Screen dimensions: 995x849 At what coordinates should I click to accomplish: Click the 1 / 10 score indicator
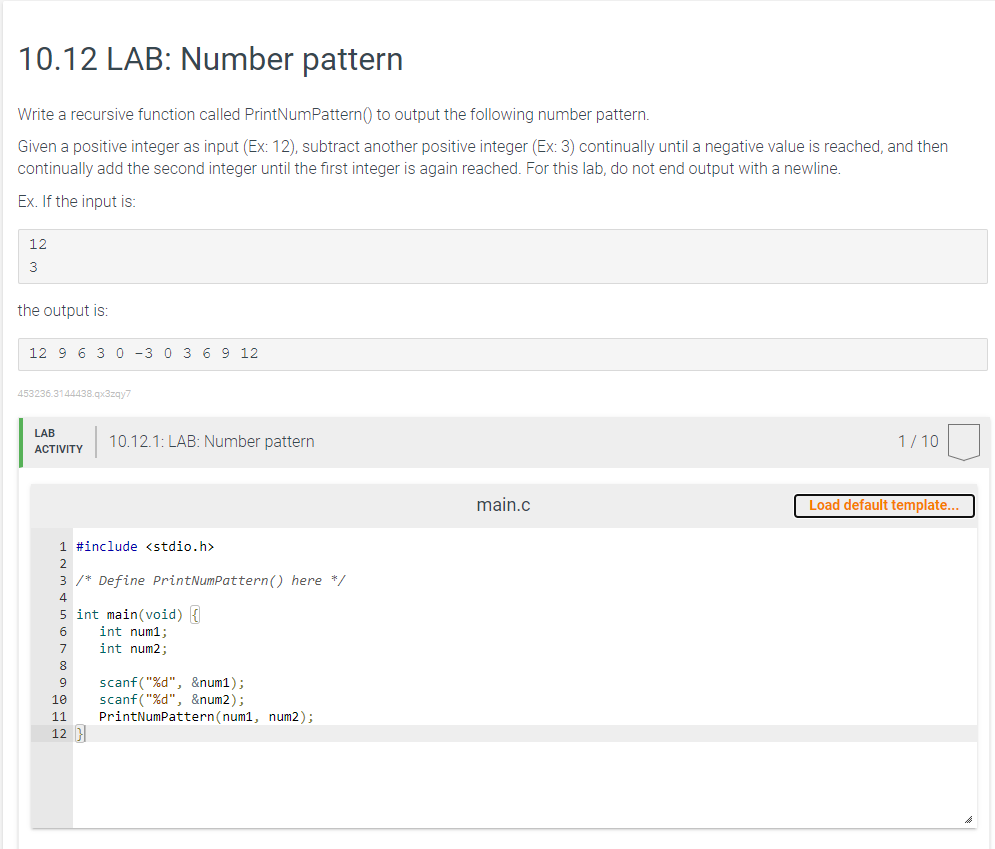[918, 440]
